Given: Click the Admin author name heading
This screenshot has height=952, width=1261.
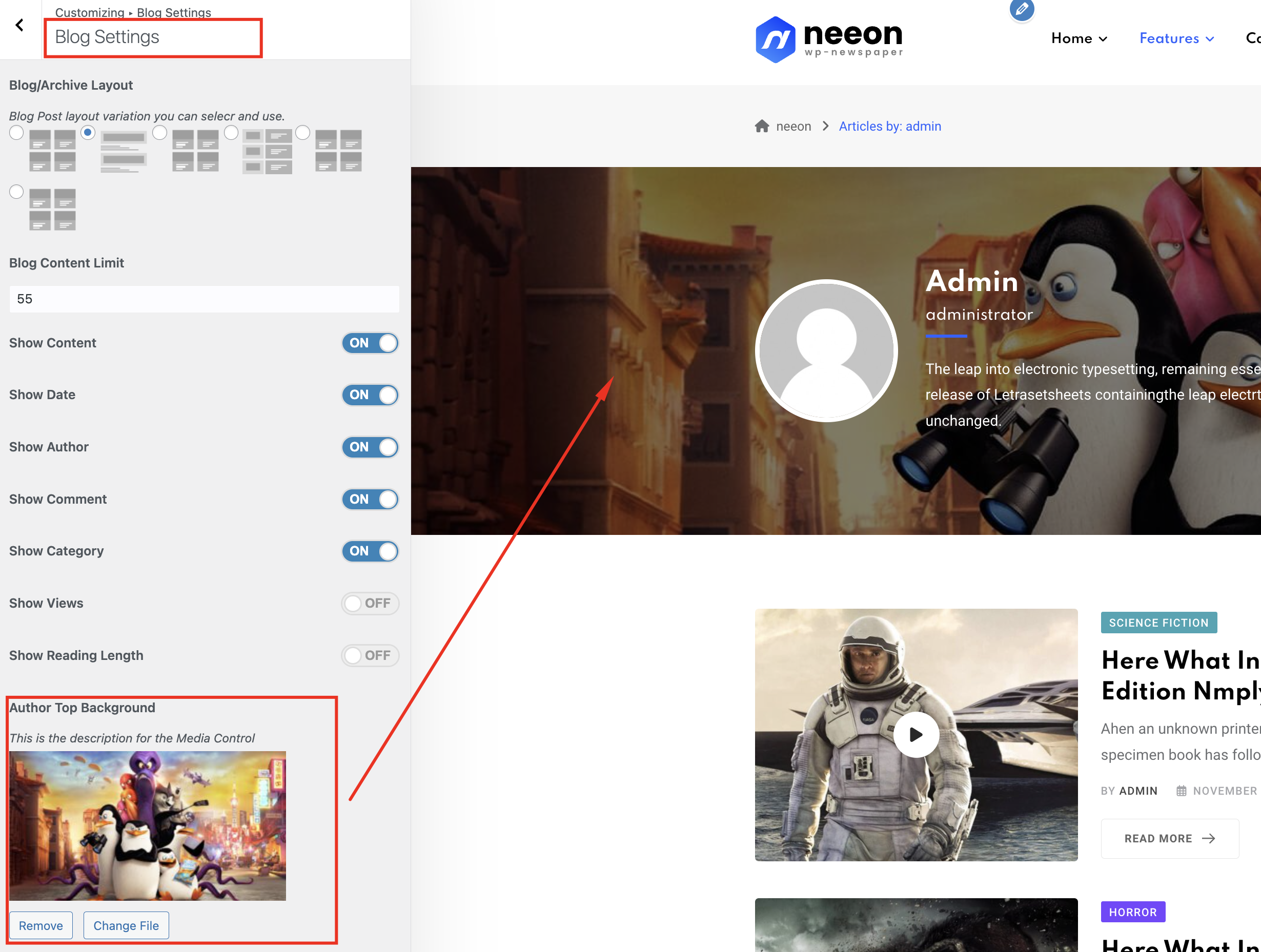Looking at the screenshot, I should point(971,281).
